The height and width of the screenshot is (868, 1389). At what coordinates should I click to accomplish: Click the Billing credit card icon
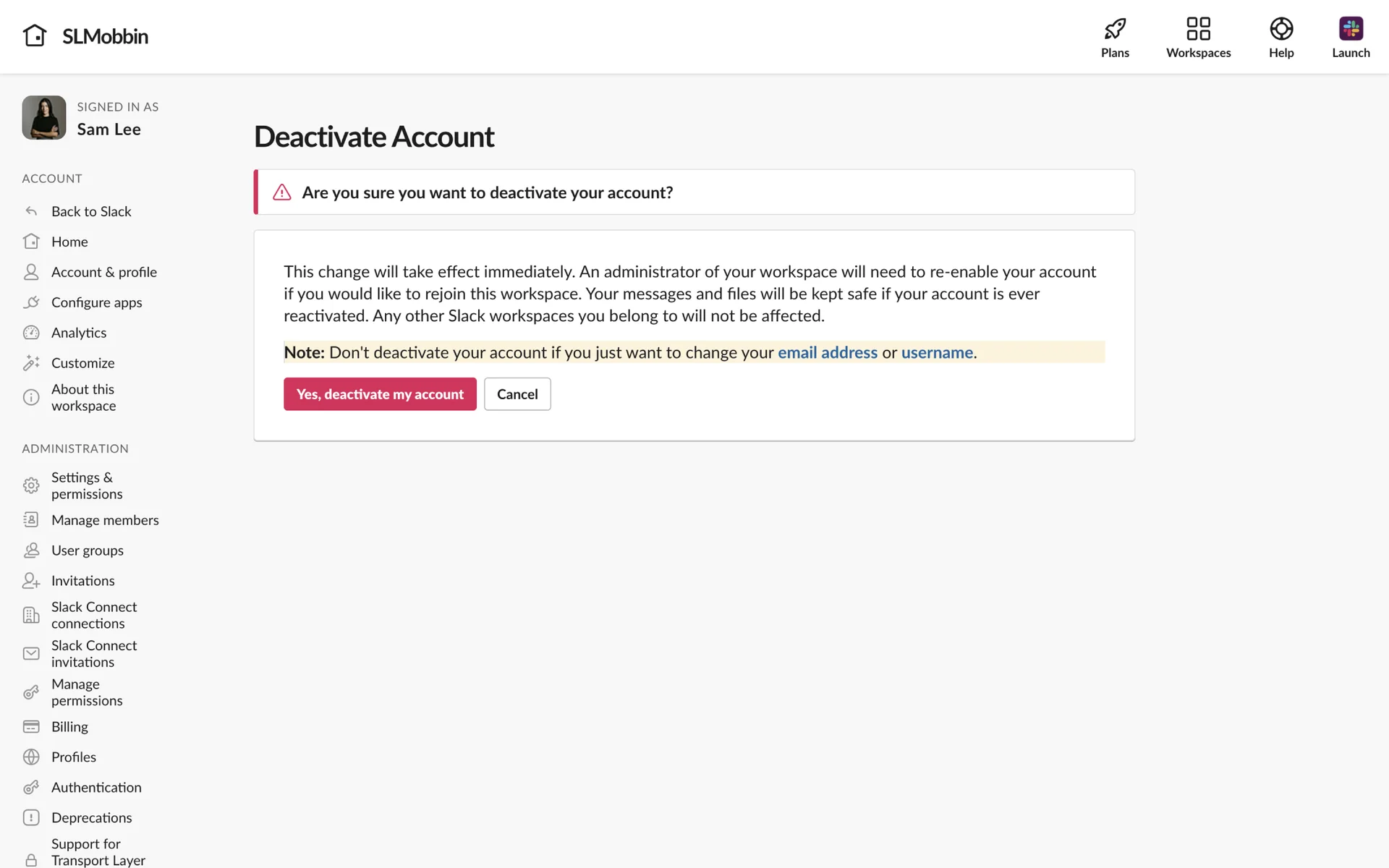click(x=31, y=727)
